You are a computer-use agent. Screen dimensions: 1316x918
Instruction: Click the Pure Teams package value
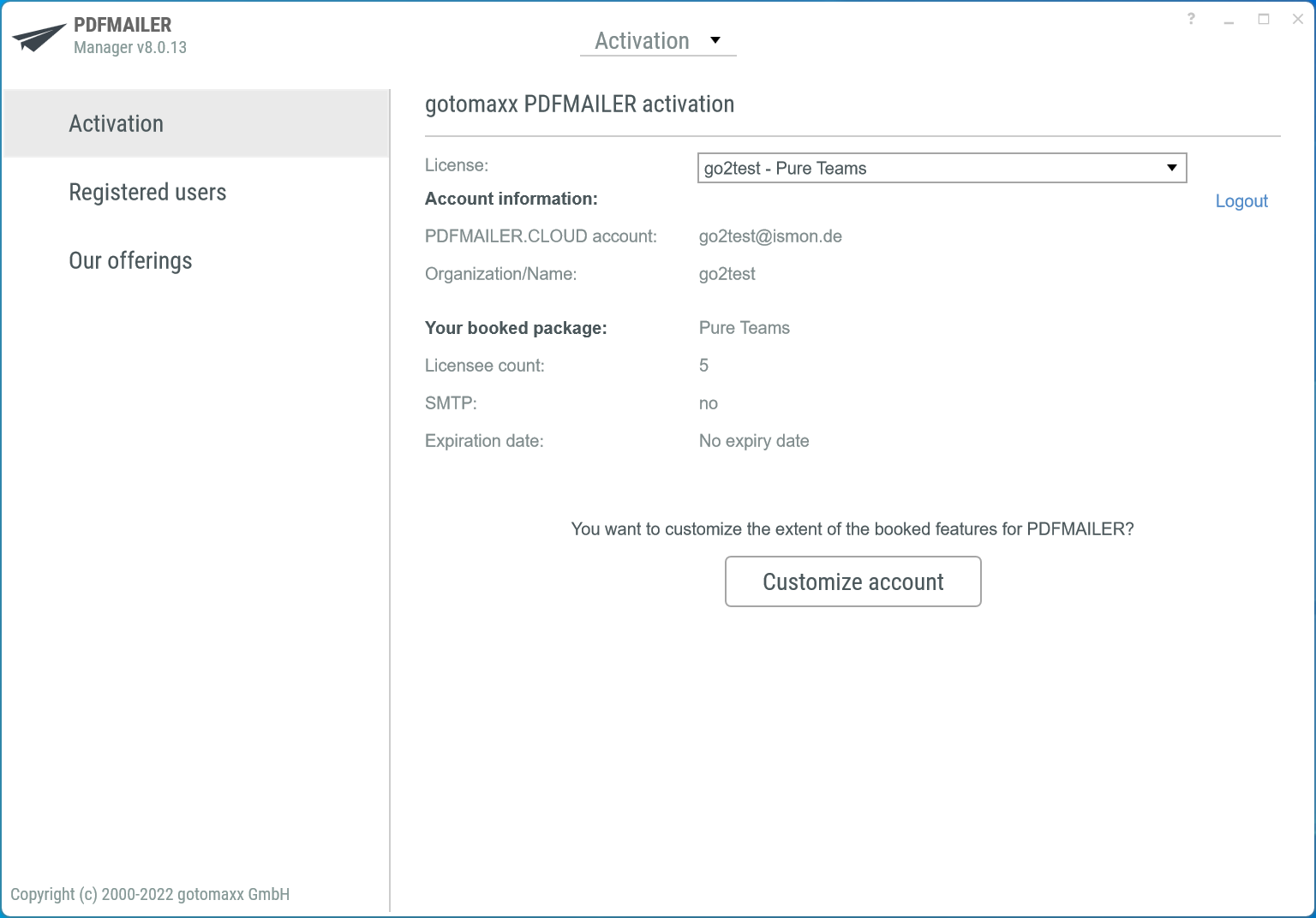tap(744, 328)
